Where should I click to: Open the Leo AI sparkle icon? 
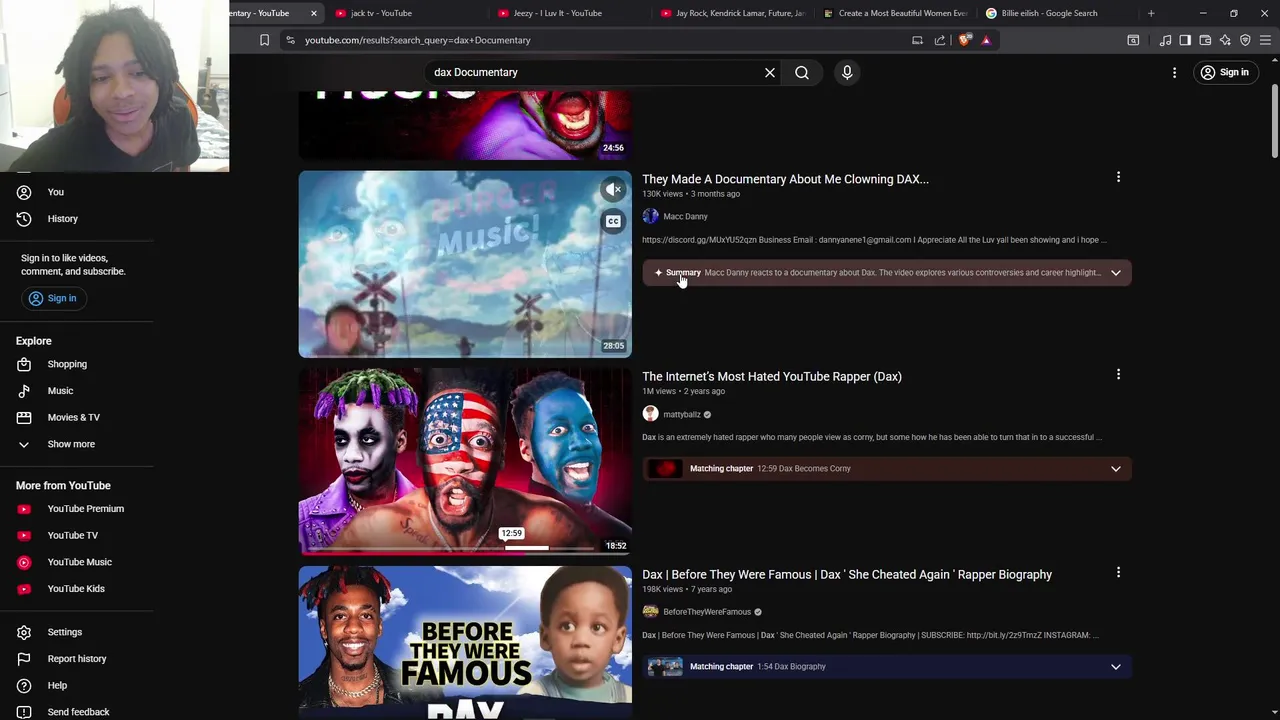pyautogui.click(x=1225, y=40)
